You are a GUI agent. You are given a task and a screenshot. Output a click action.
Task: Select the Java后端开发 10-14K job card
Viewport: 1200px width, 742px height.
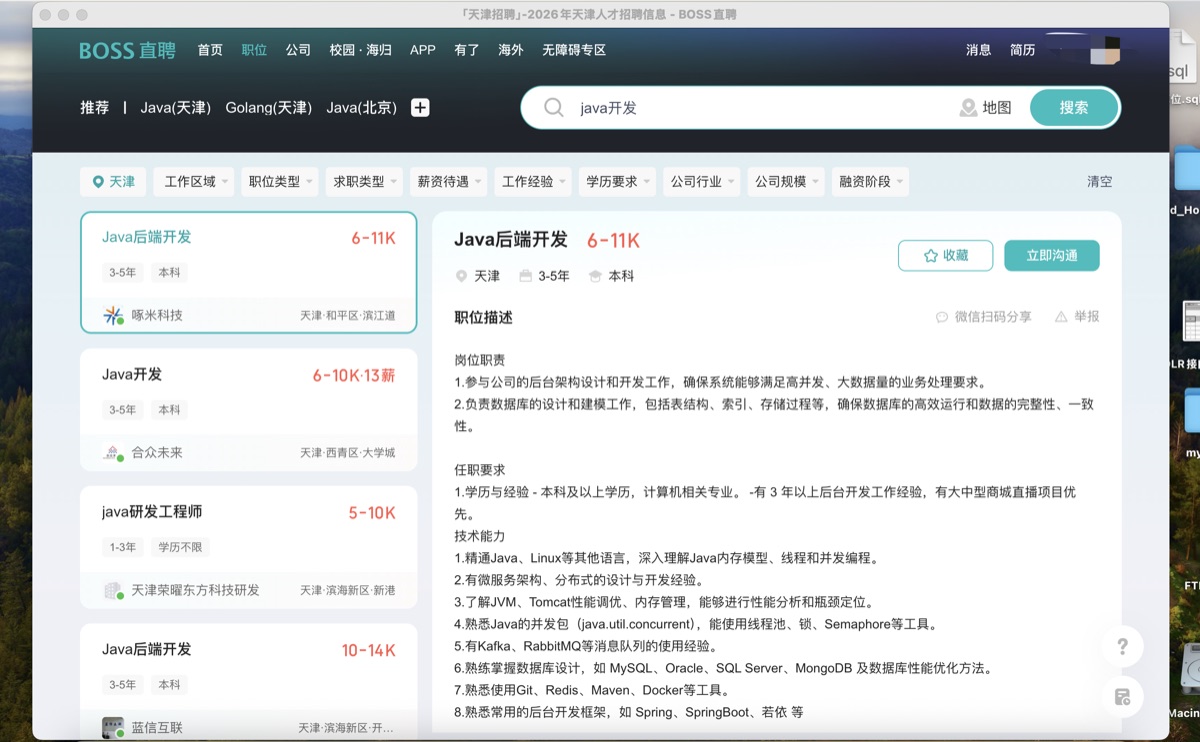click(x=249, y=682)
